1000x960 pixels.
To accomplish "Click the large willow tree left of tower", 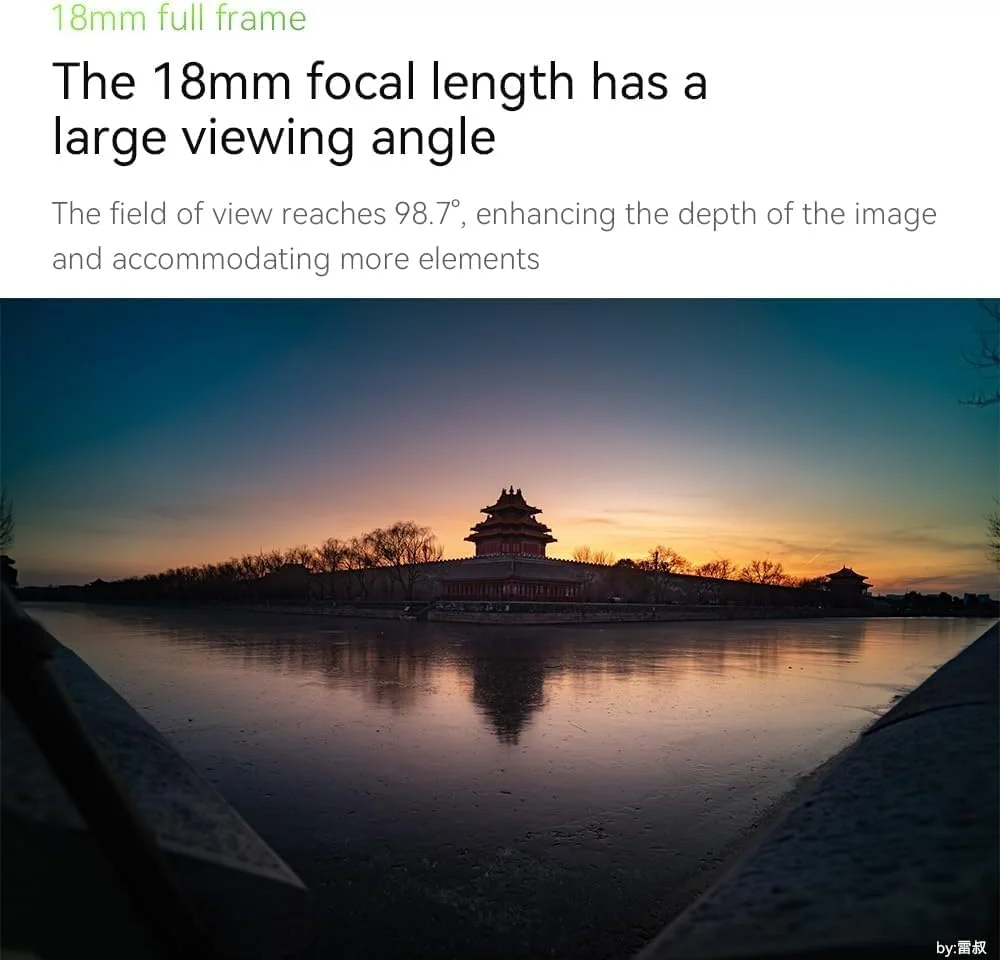I will pos(402,550).
